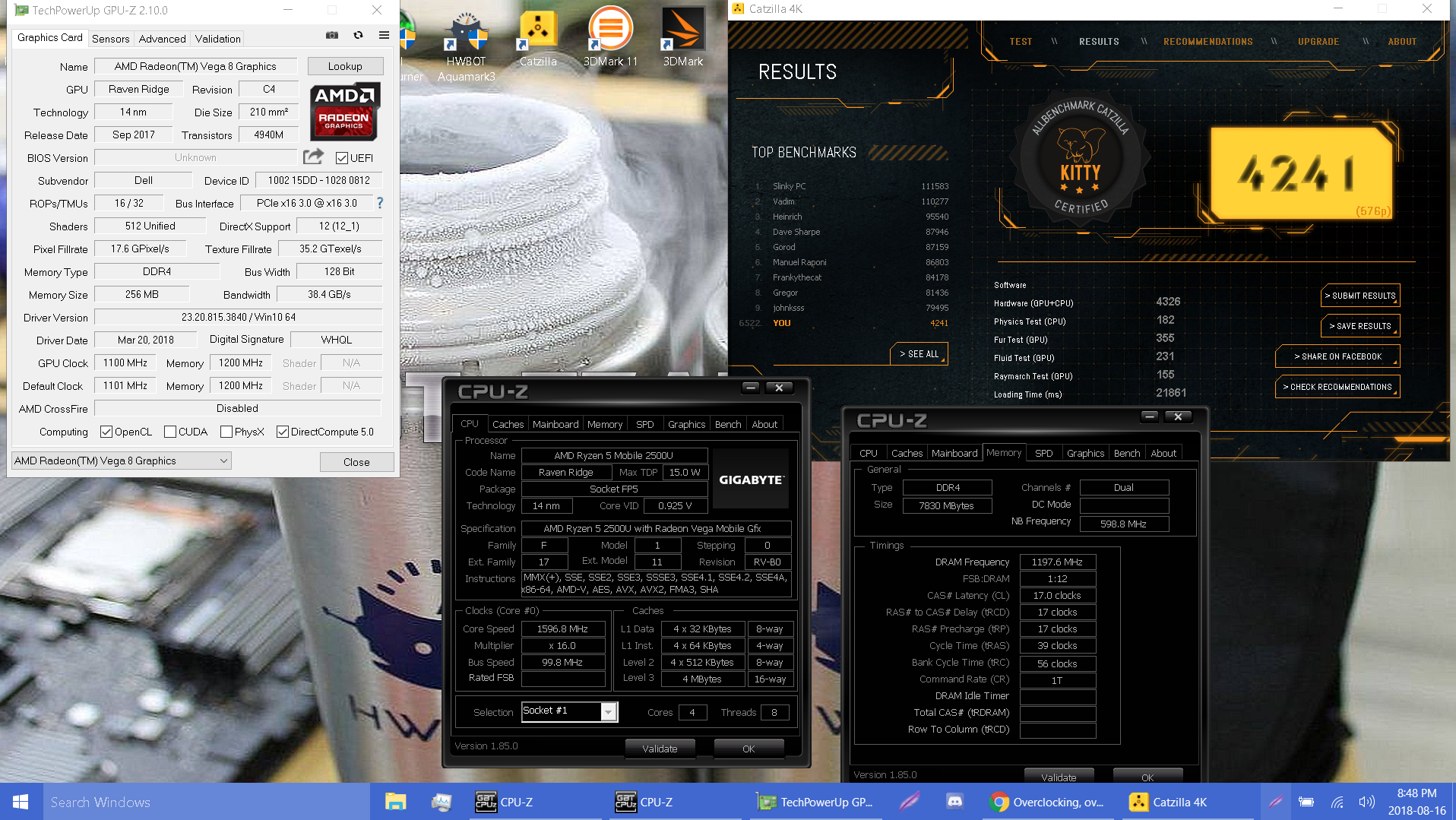The image size is (1456, 820).
Task: Open GPU-Z hamburger menu icon
Action: point(384,35)
